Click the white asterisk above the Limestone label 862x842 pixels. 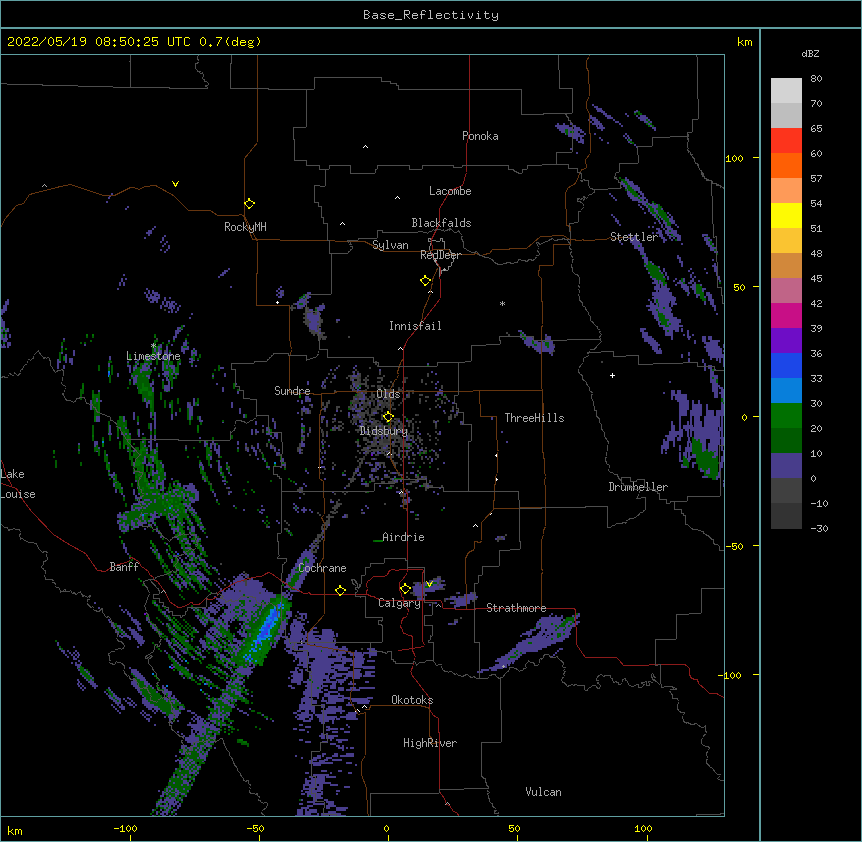click(x=153, y=346)
